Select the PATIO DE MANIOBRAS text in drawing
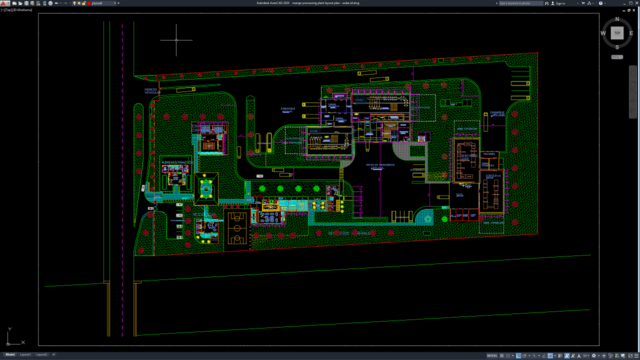Image resolution: width=640 pixels, height=360 pixels. point(380,165)
